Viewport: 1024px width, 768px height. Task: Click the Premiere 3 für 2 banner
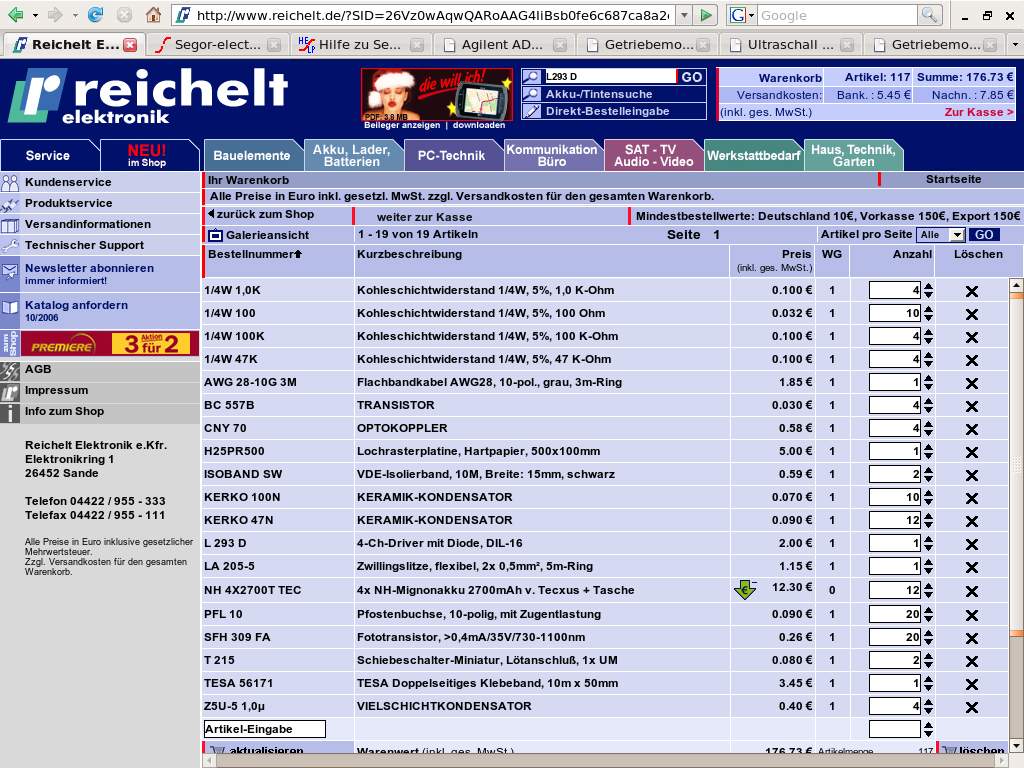coord(110,344)
